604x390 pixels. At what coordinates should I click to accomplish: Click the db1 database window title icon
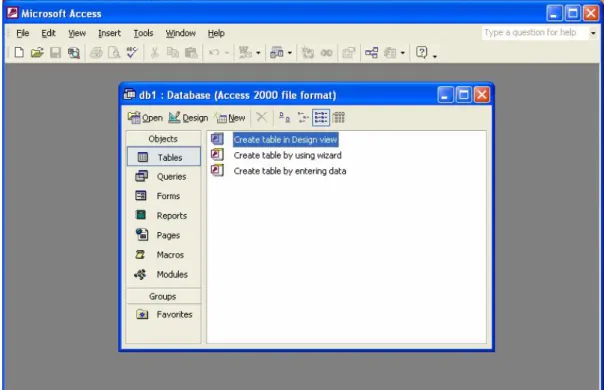click(129, 94)
